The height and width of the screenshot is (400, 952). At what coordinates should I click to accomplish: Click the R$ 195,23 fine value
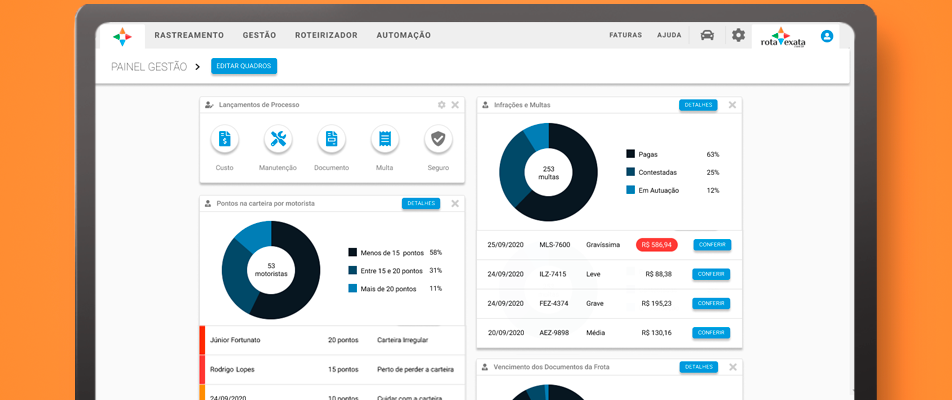tap(656, 303)
